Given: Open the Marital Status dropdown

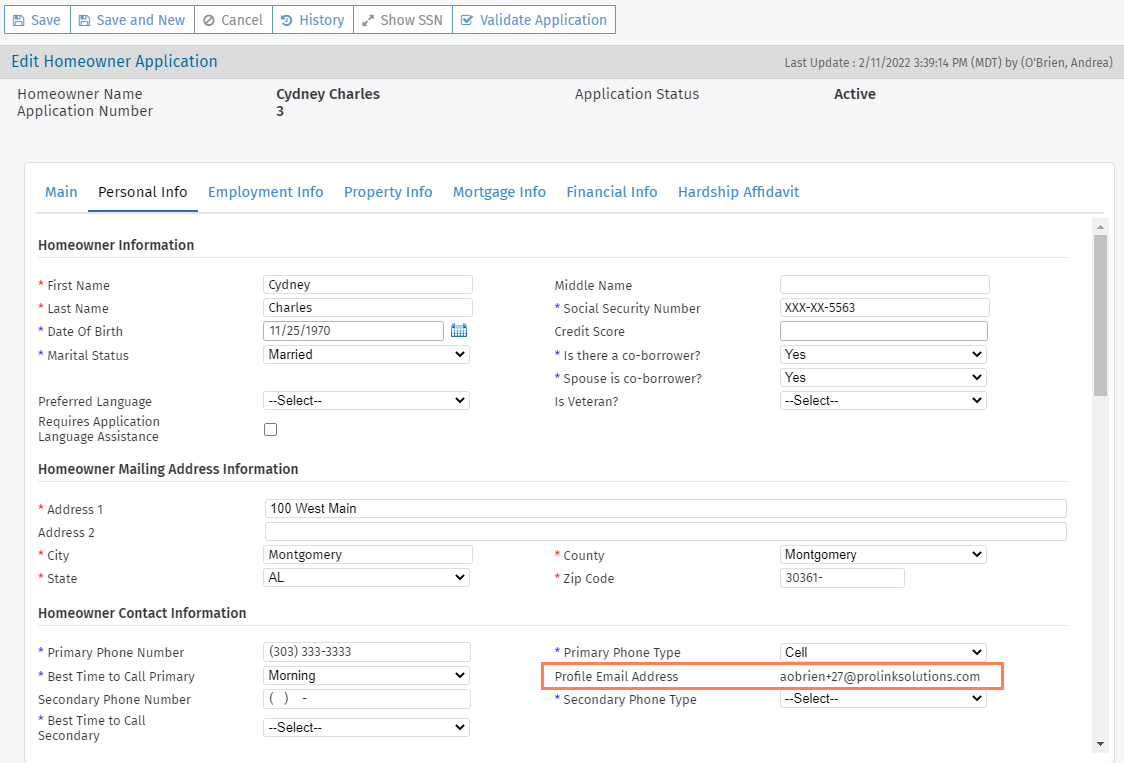Looking at the screenshot, I should (x=366, y=354).
